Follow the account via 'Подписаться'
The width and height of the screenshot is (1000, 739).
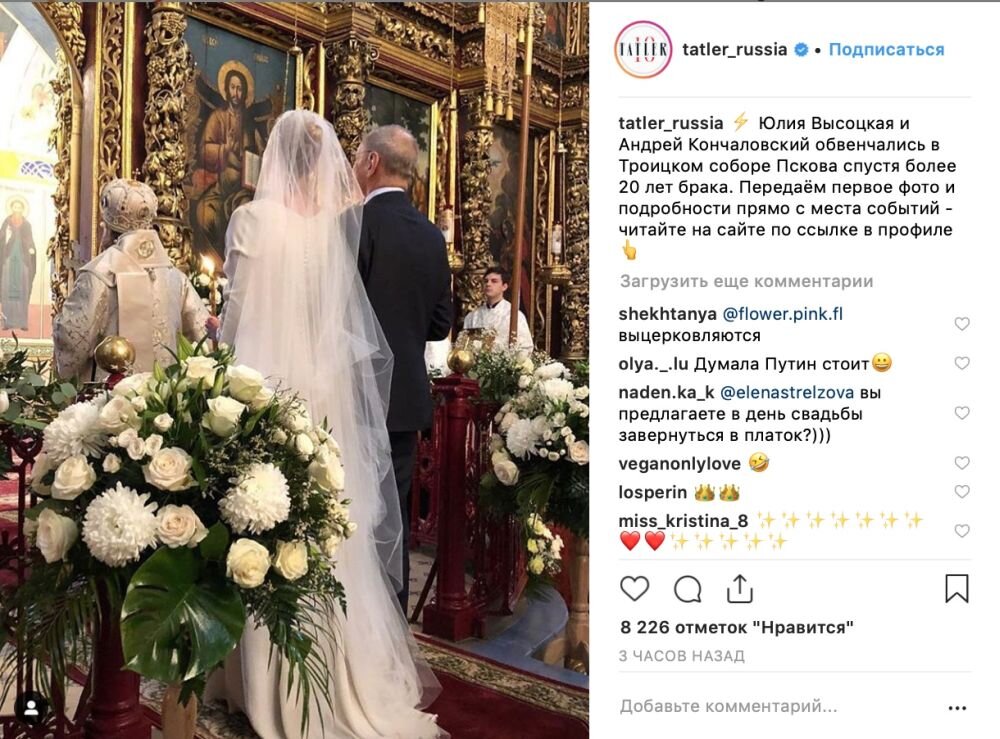pos(886,50)
